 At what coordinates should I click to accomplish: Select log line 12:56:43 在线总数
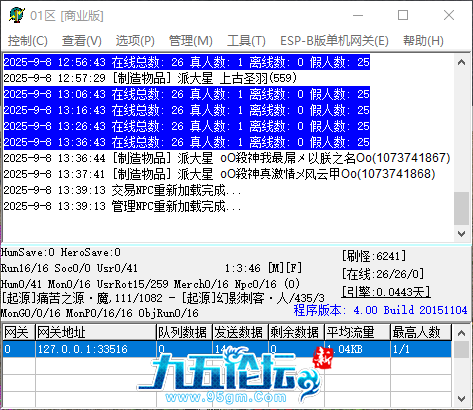pos(187,62)
